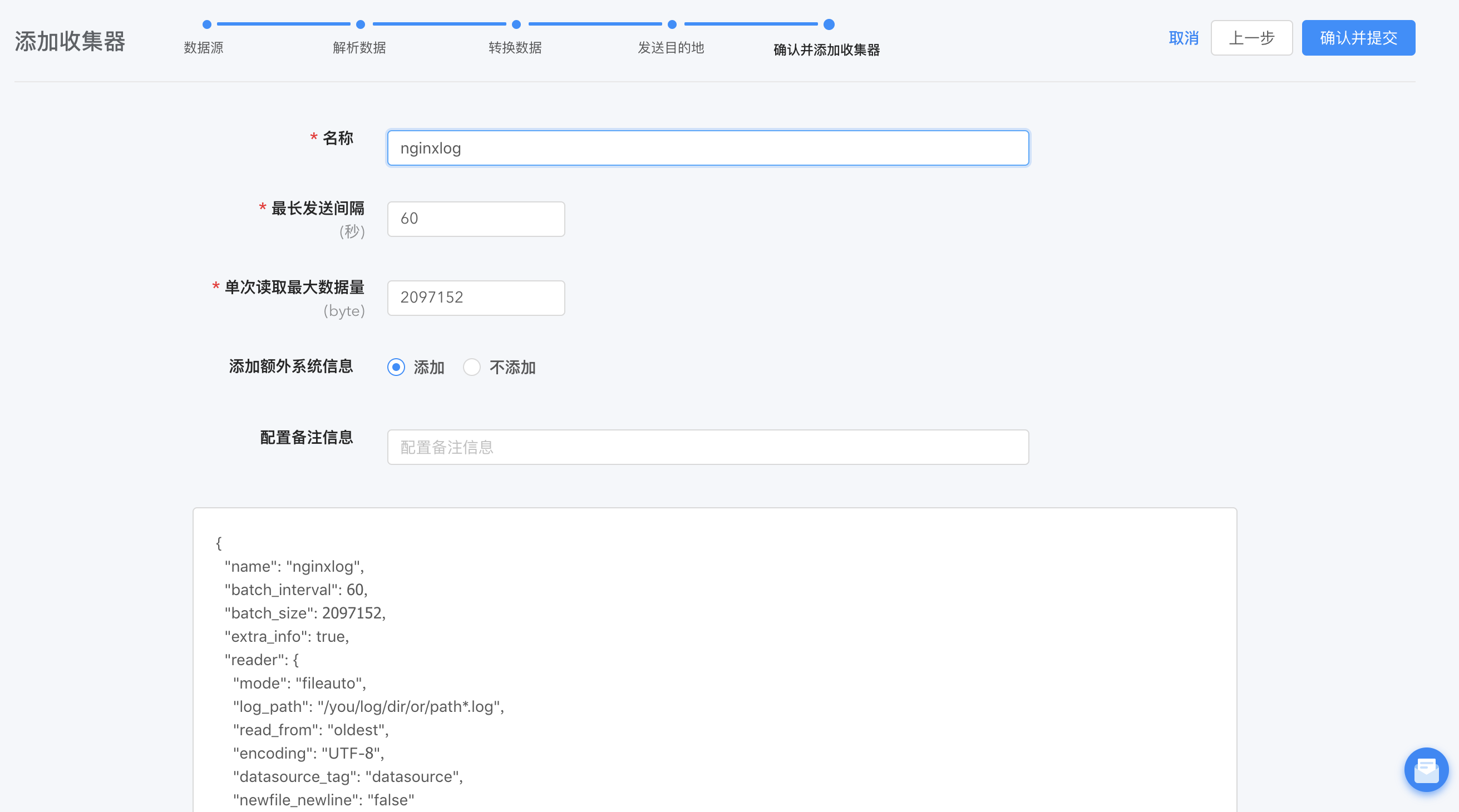Go to the 发送目的地 step
The image size is (1459, 812).
click(x=671, y=48)
